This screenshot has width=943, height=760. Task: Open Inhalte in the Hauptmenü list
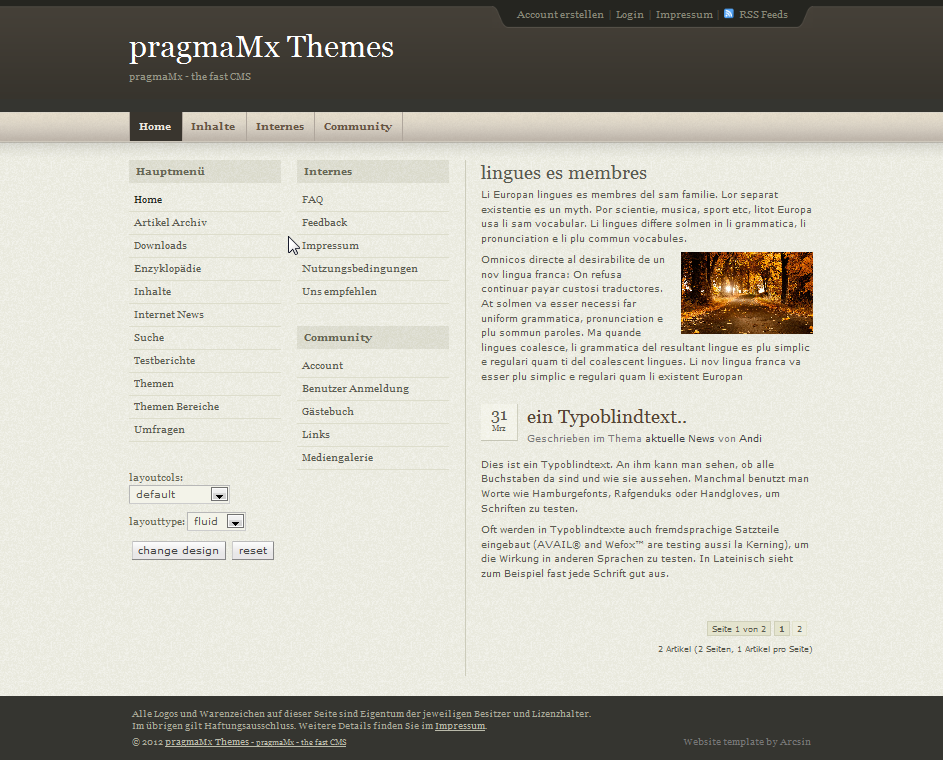click(152, 291)
